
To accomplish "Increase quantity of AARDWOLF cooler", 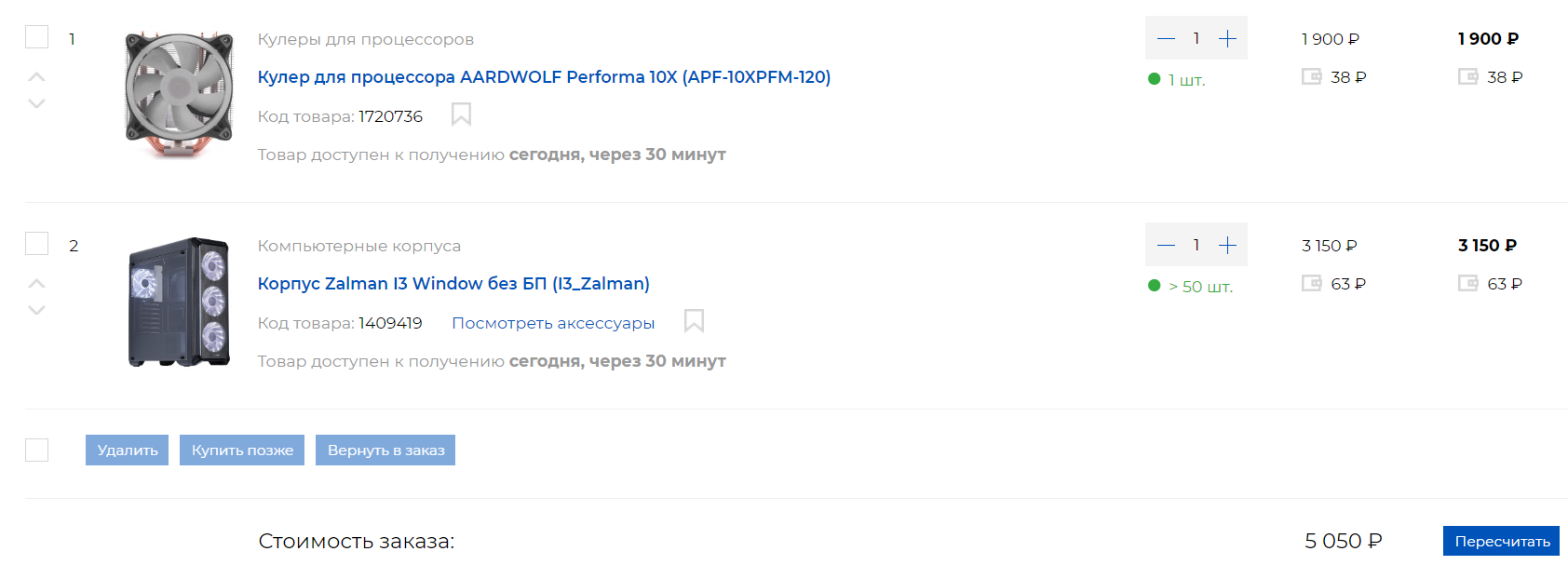I will (1227, 38).
